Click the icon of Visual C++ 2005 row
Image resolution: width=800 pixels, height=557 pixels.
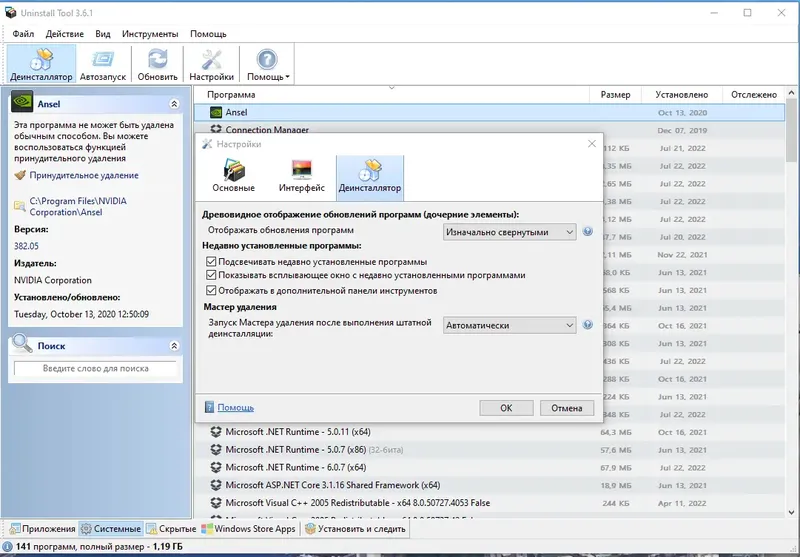pyautogui.click(x=216, y=503)
